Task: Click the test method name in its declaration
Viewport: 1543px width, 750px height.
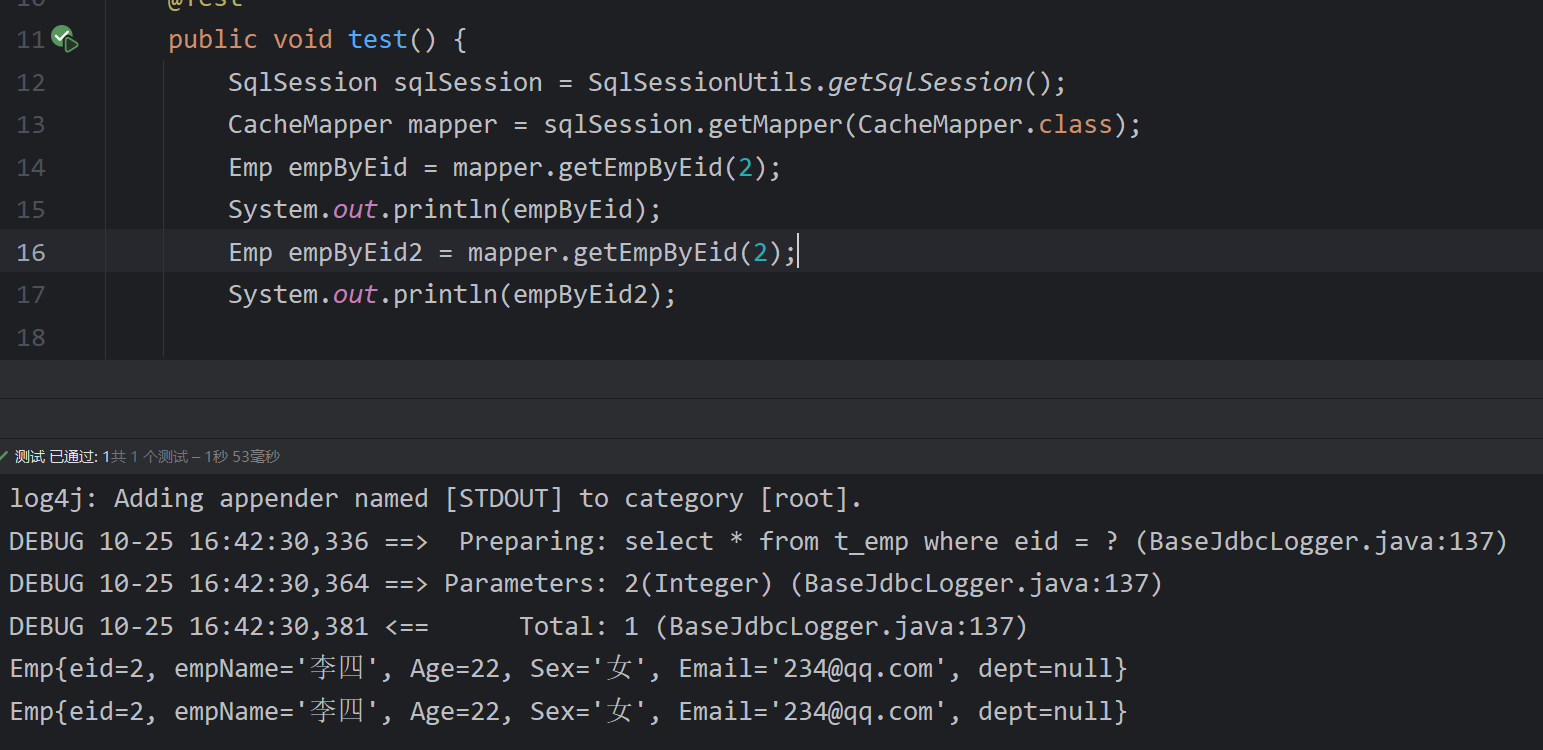Action: (x=377, y=39)
